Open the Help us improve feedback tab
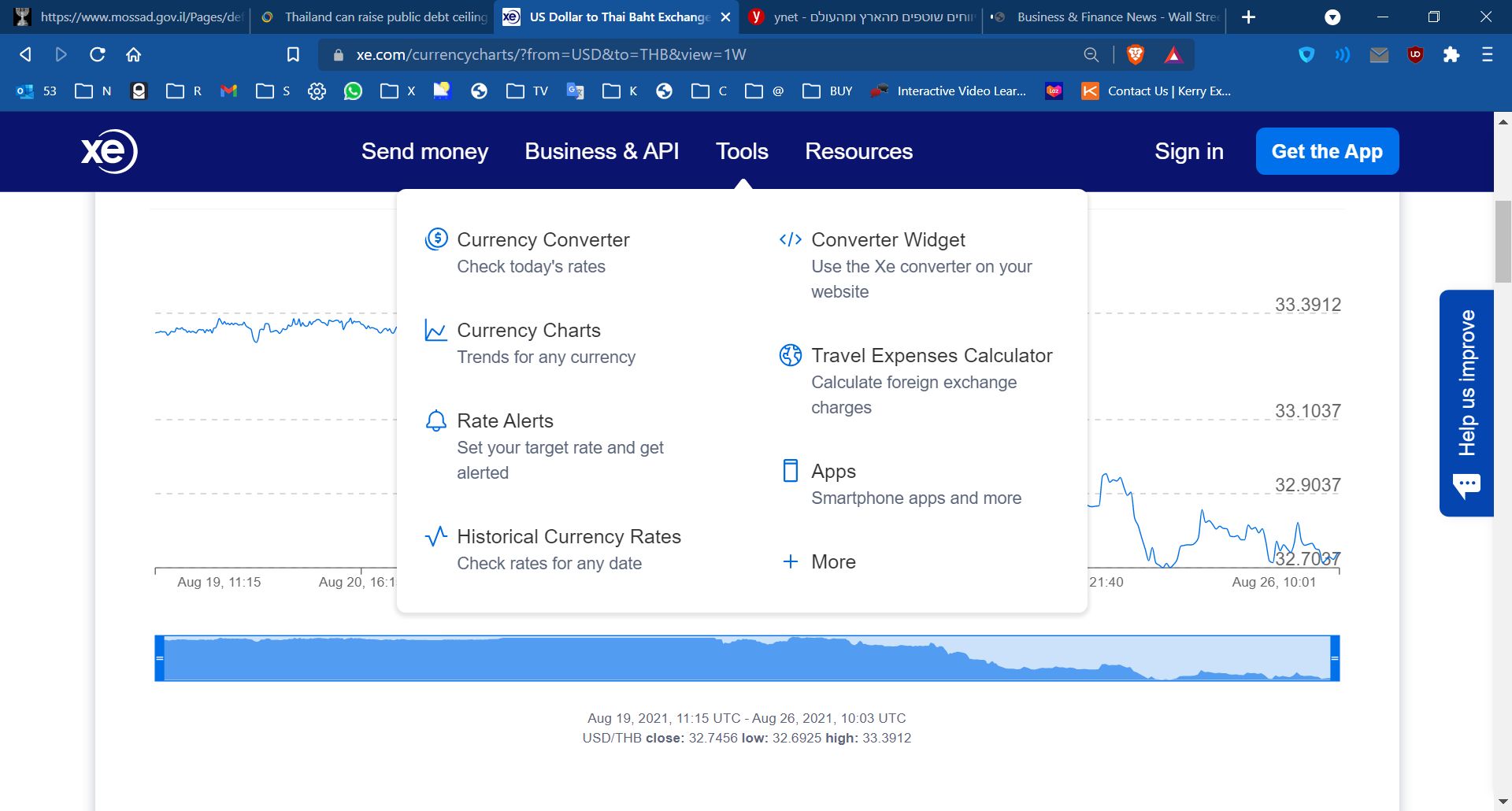1512x811 pixels. (1466, 403)
